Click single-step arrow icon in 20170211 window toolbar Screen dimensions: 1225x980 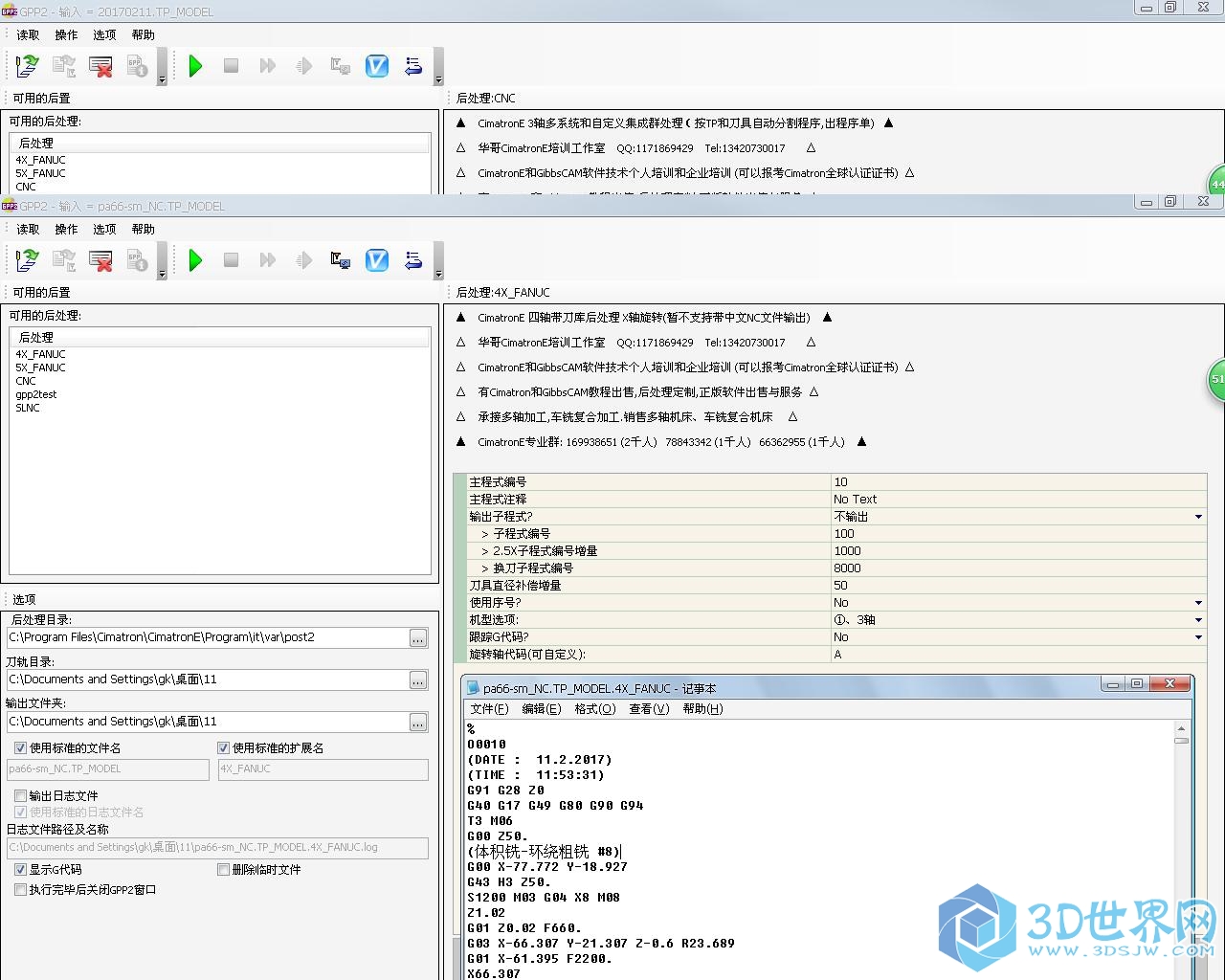(x=303, y=66)
